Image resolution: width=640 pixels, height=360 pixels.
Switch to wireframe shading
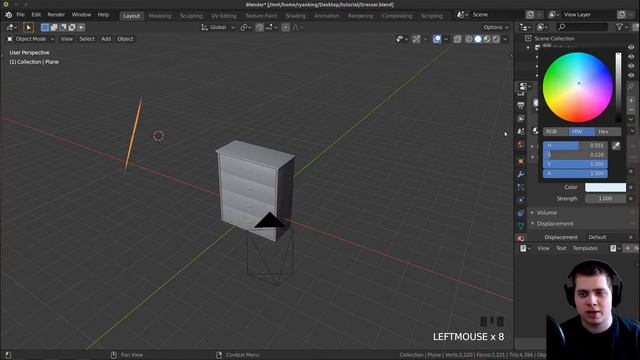[x=469, y=39]
